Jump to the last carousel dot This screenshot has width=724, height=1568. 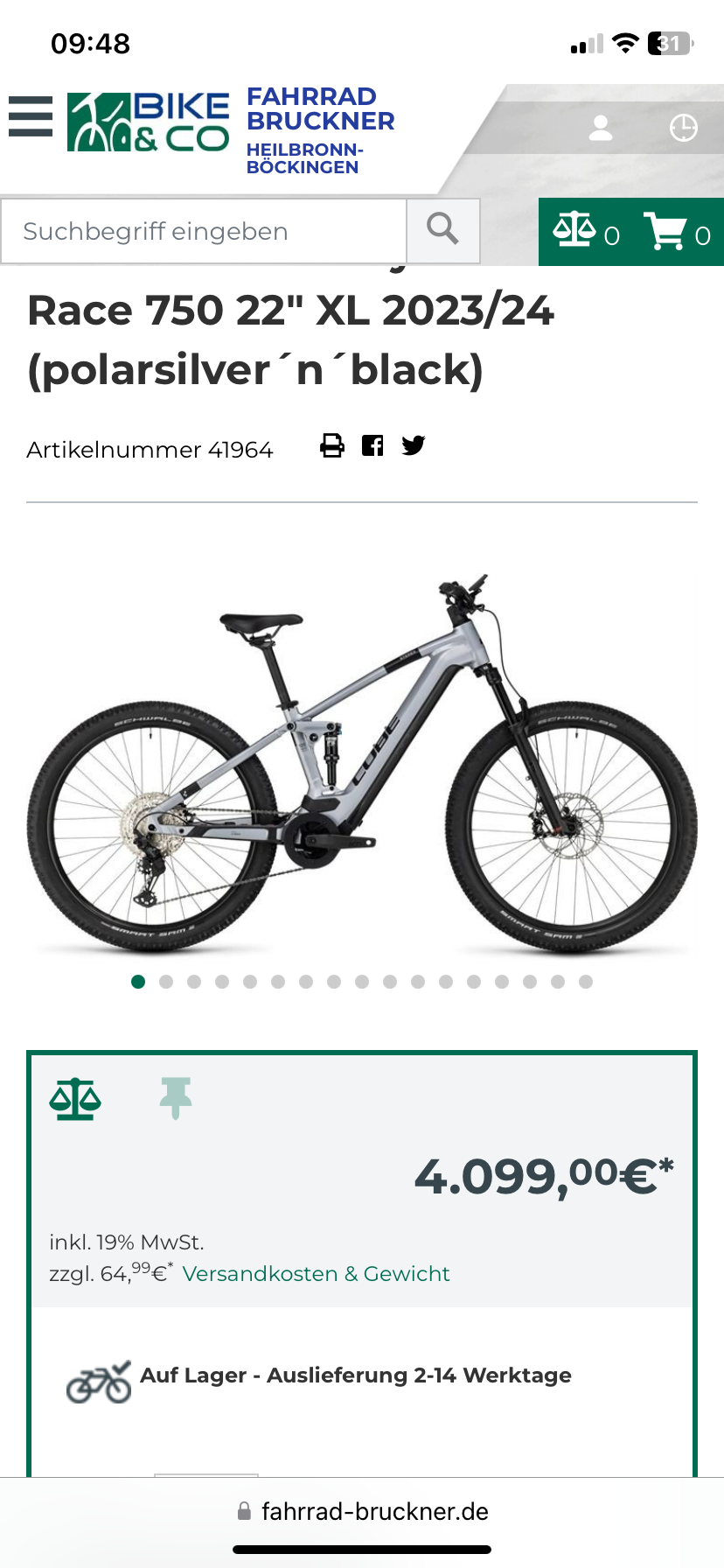coord(586,982)
